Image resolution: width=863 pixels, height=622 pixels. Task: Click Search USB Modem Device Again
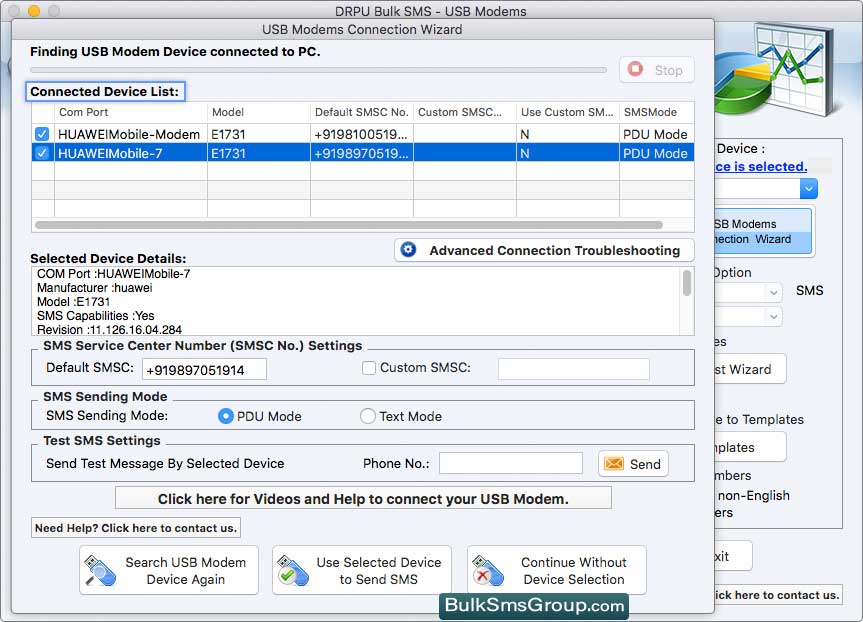[x=169, y=570]
